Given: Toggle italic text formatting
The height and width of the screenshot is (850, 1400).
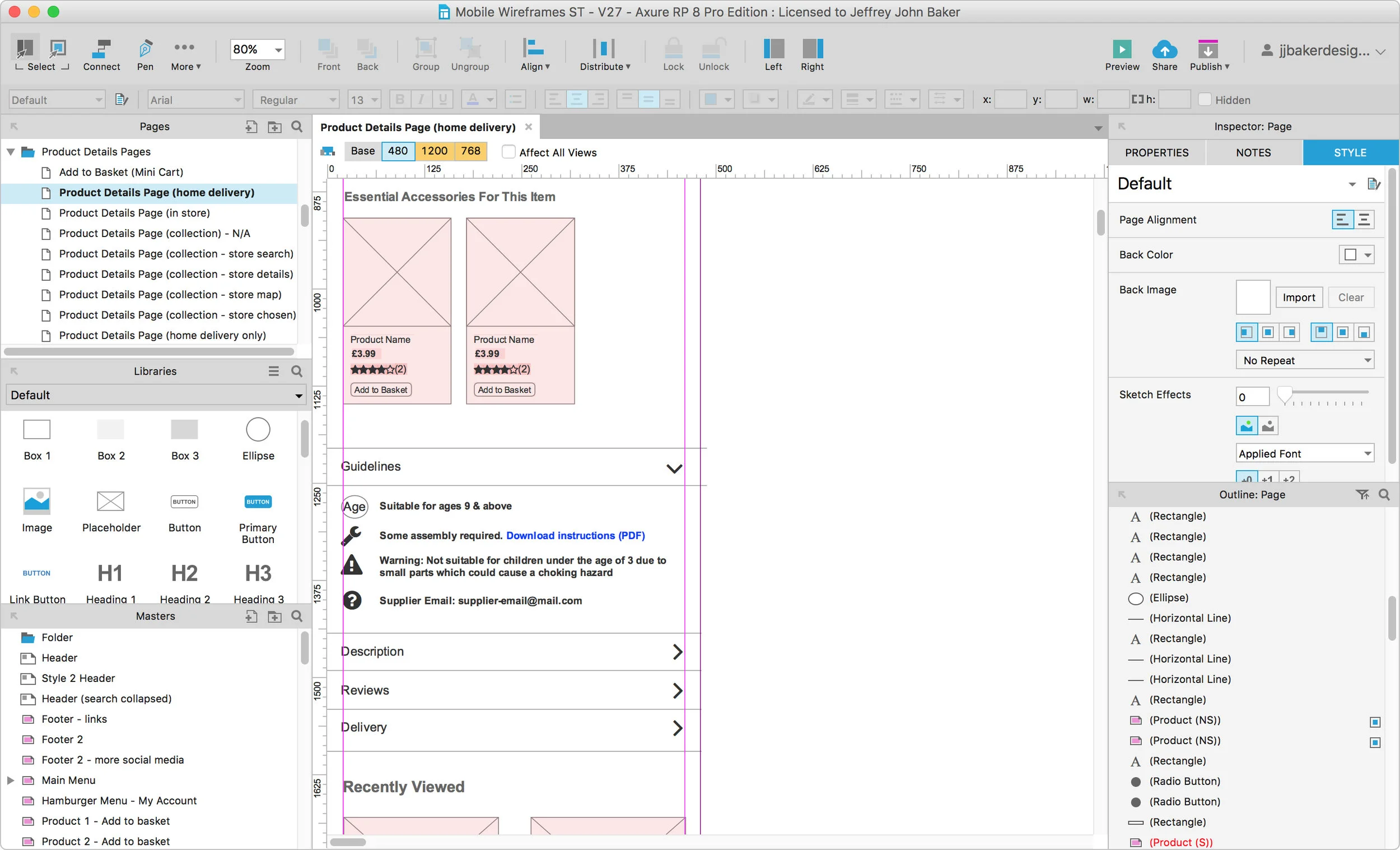Looking at the screenshot, I should tap(421, 100).
